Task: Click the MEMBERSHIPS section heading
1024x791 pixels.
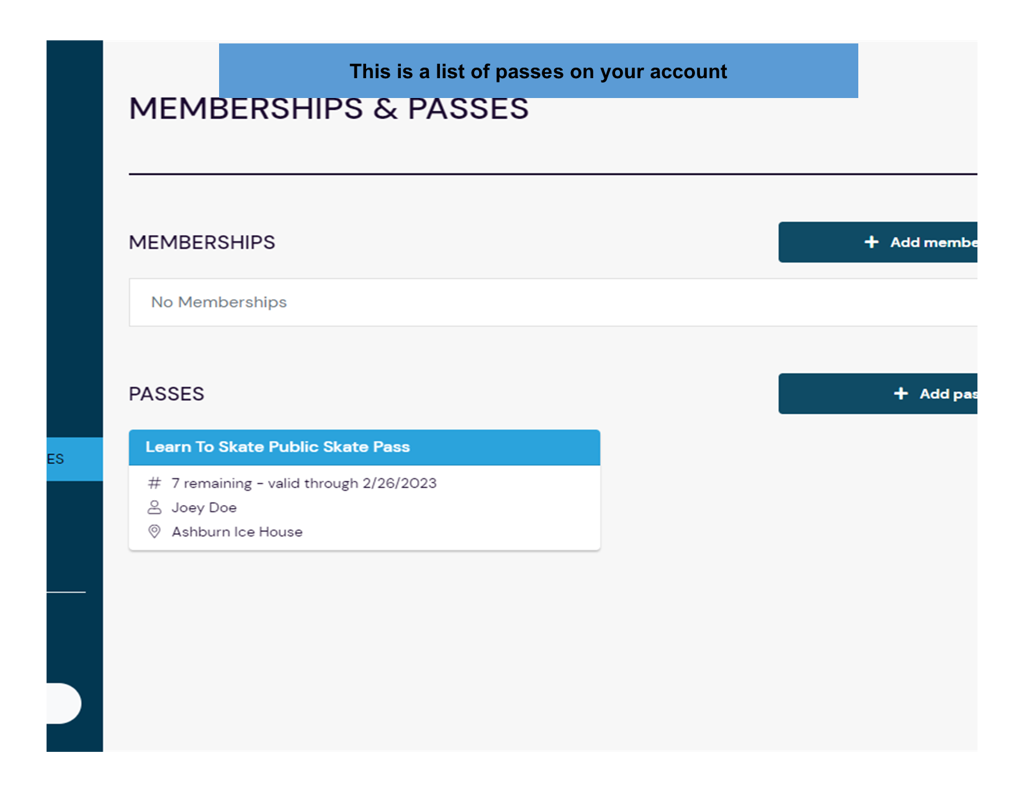Action: click(x=202, y=242)
